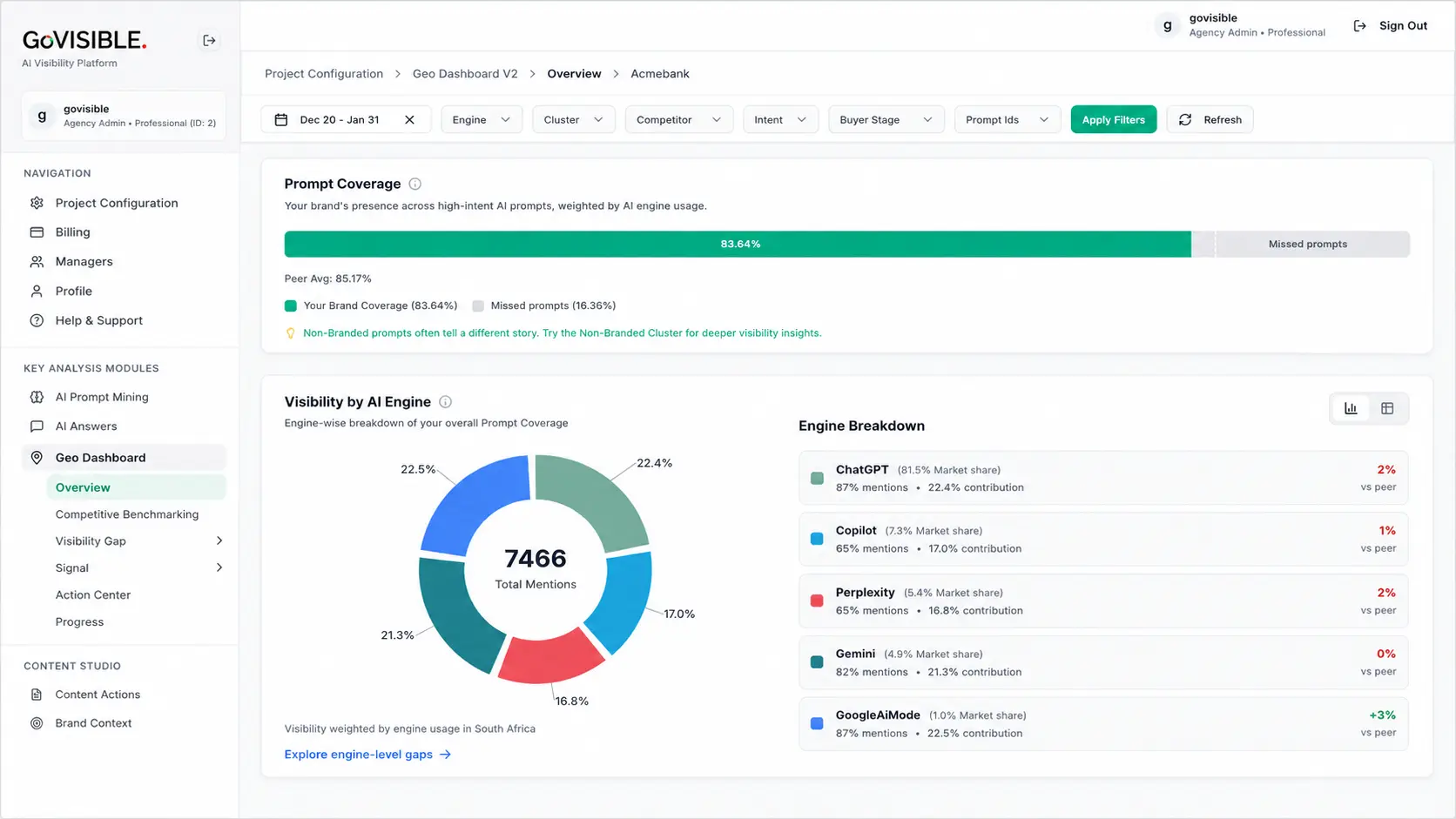Open the Competitor filter dropdown

(679, 120)
